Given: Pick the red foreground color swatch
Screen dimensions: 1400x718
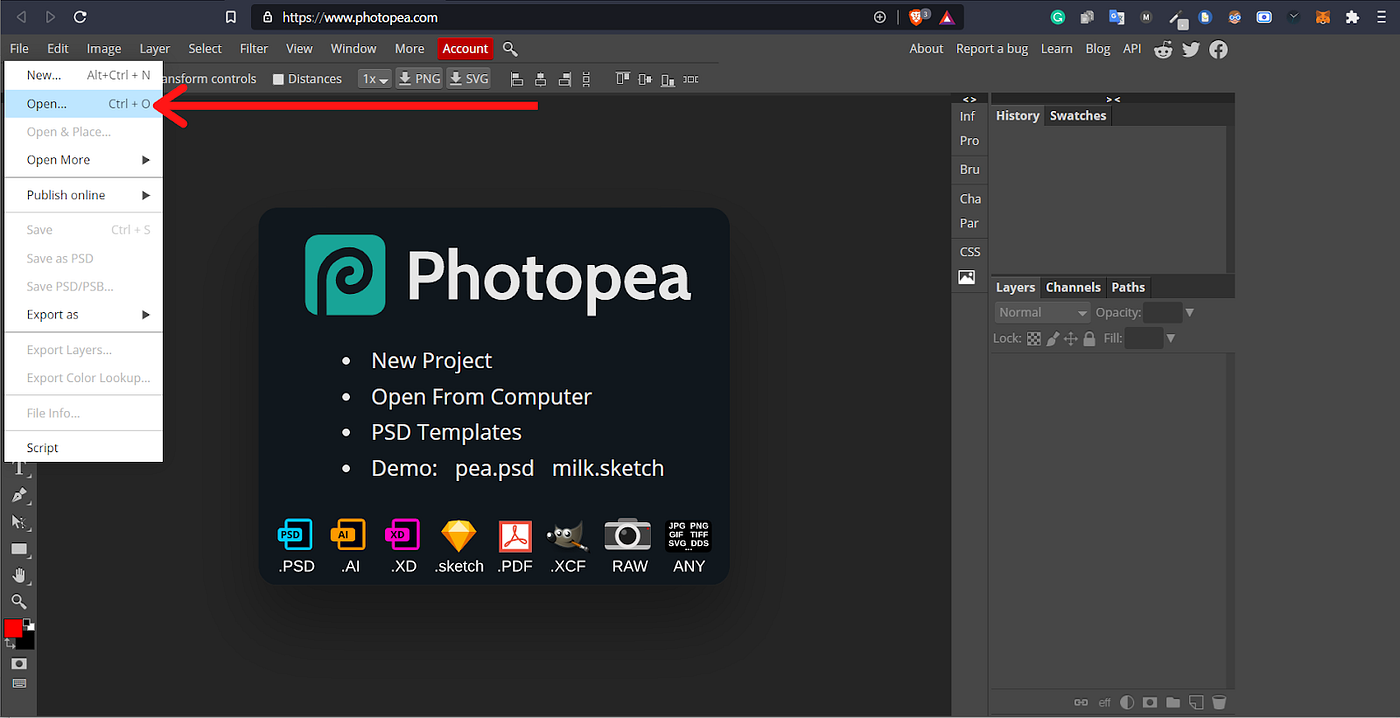Looking at the screenshot, I should (x=13, y=628).
